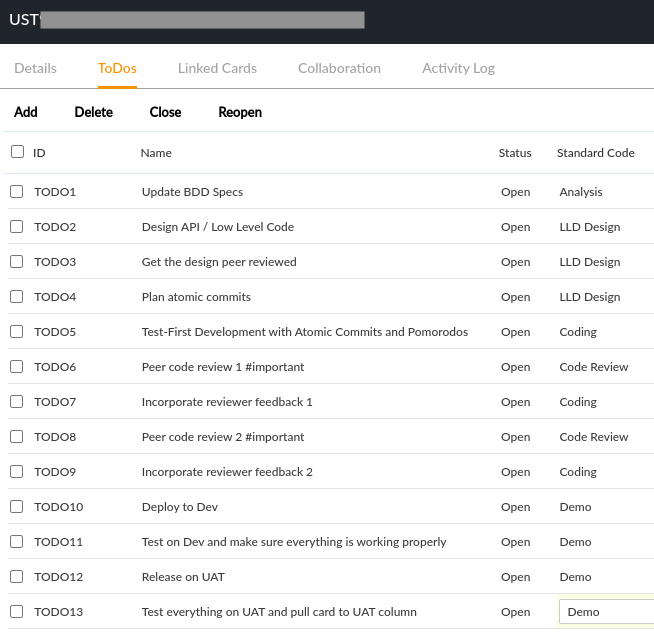This screenshot has width=654, height=639.
Task: Check the TODO2 row checkbox
Action: tap(17, 226)
